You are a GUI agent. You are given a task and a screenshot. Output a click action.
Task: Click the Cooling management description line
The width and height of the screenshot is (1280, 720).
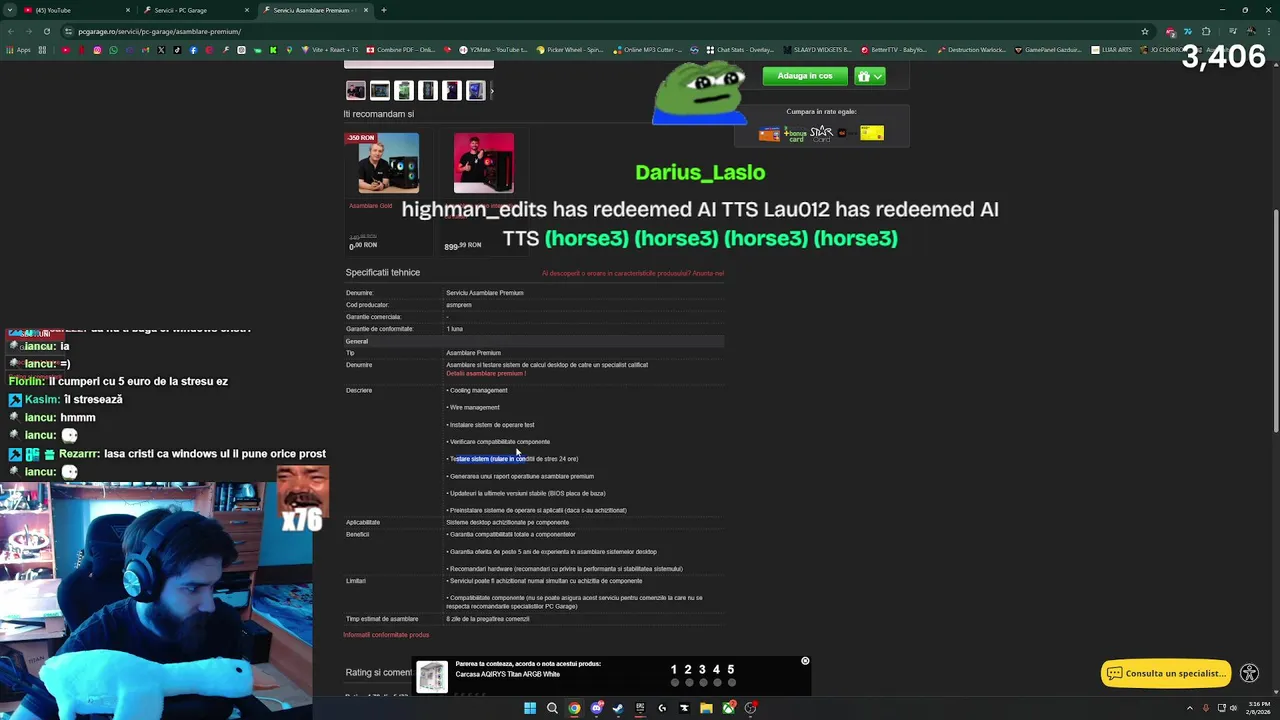pos(478,390)
